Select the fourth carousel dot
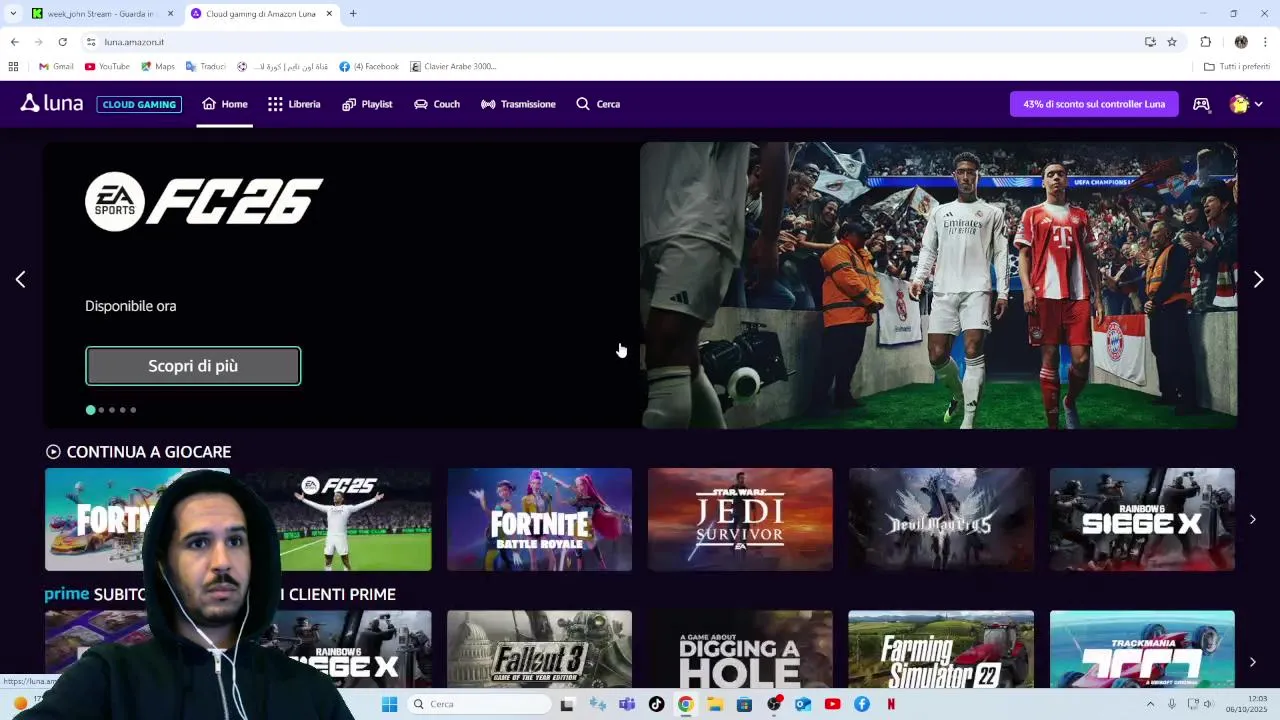 pyautogui.click(x=122, y=410)
